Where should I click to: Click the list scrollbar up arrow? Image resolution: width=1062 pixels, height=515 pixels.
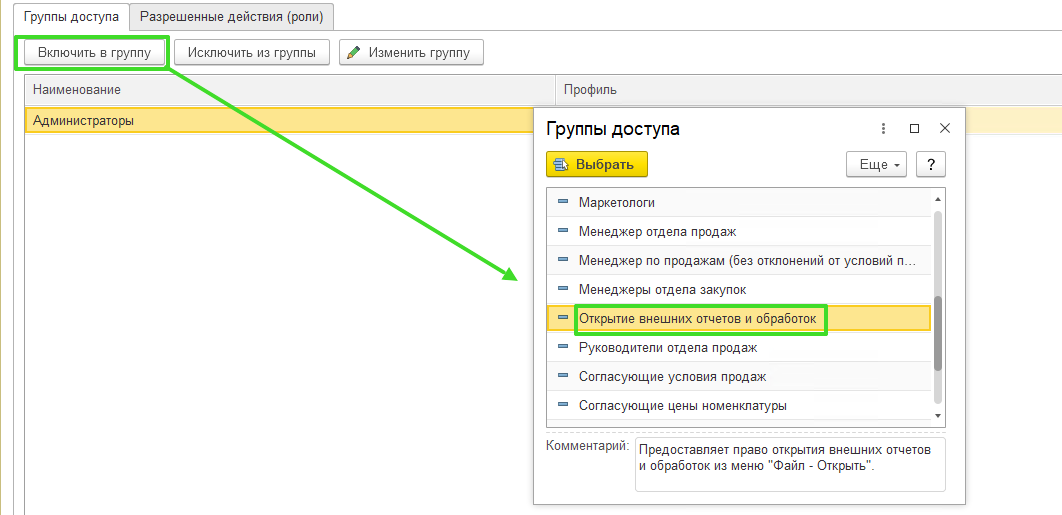[938, 199]
